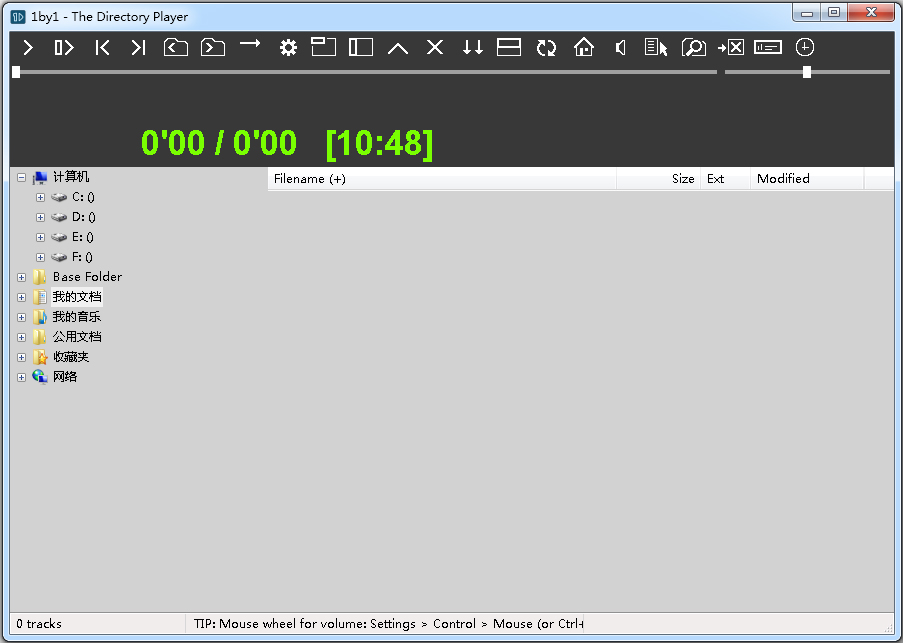Skip to the previous track

(102, 47)
